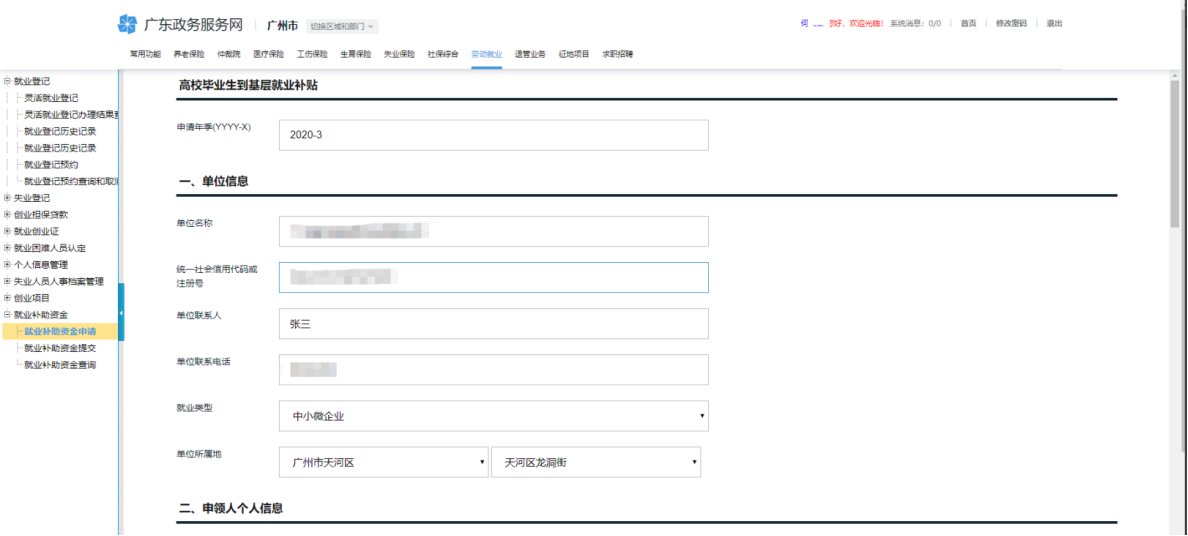The height and width of the screenshot is (536, 1188).
Task: Collapse sidebar using the blue arrow handle
Action: click(121, 313)
